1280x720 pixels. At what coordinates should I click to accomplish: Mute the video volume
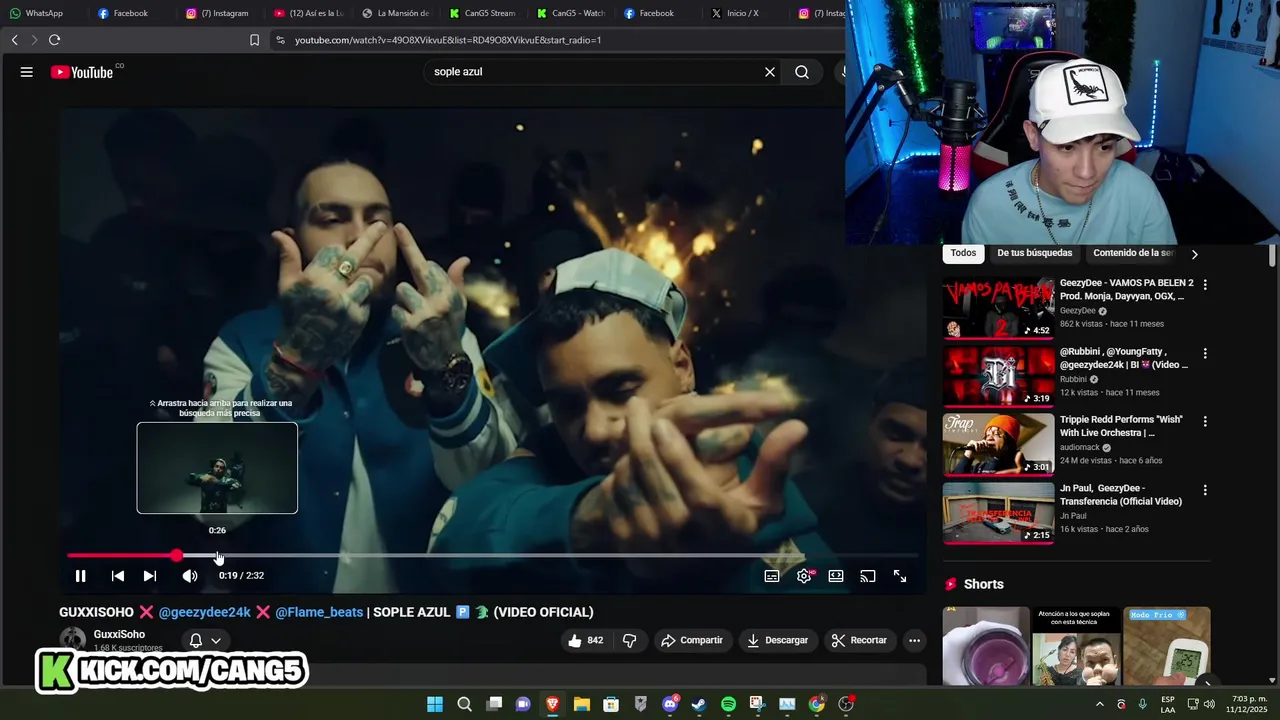point(190,576)
